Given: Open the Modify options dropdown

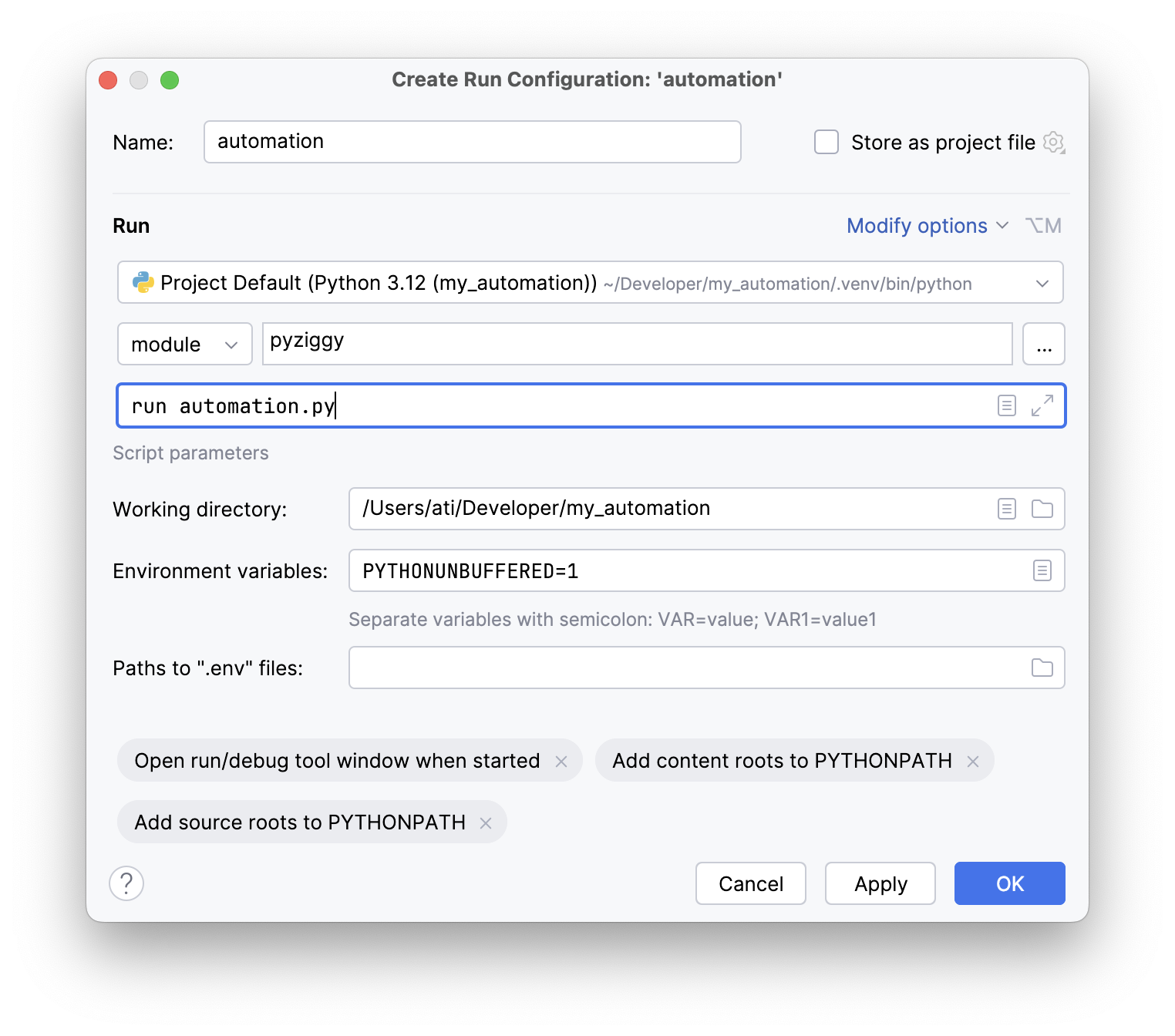Looking at the screenshot, I should (927, 226).
